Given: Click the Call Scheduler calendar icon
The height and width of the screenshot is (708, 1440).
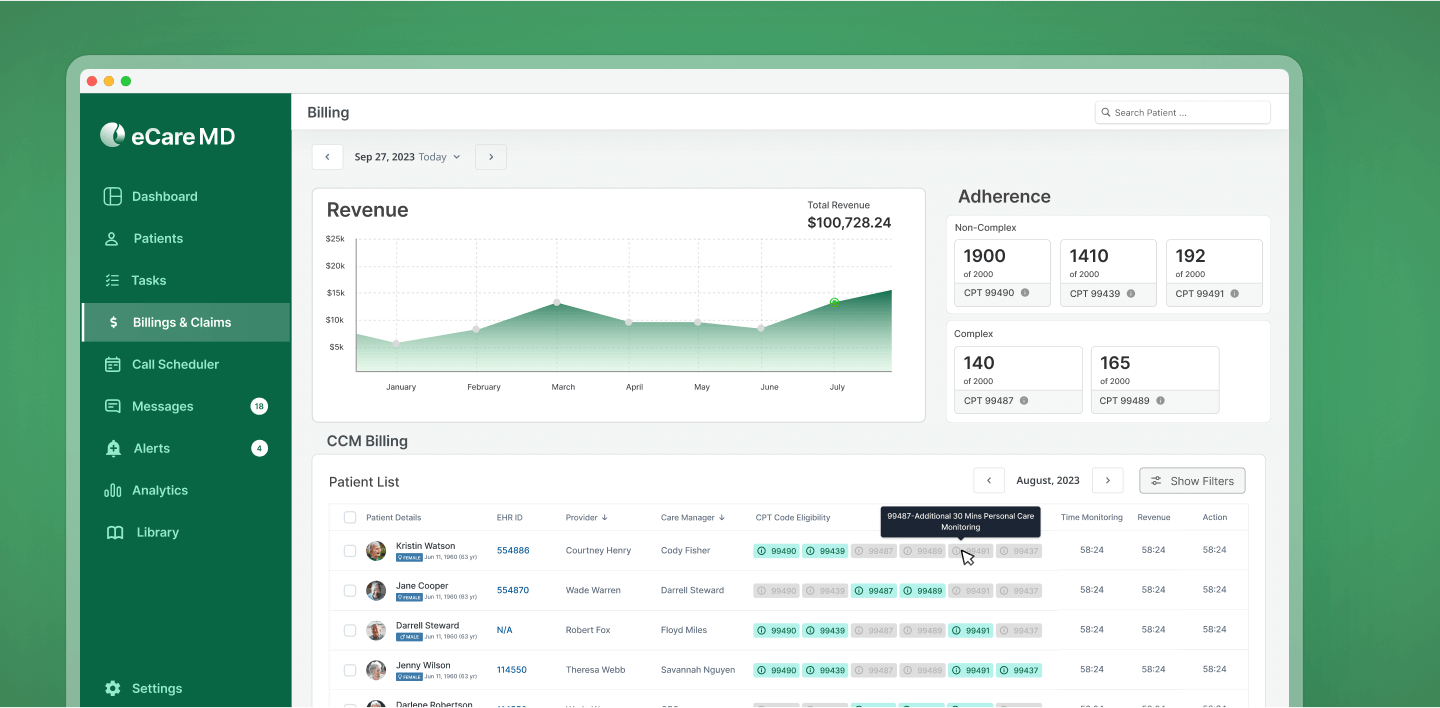Looking at the screenshot, I should click(x=113, y=365).
